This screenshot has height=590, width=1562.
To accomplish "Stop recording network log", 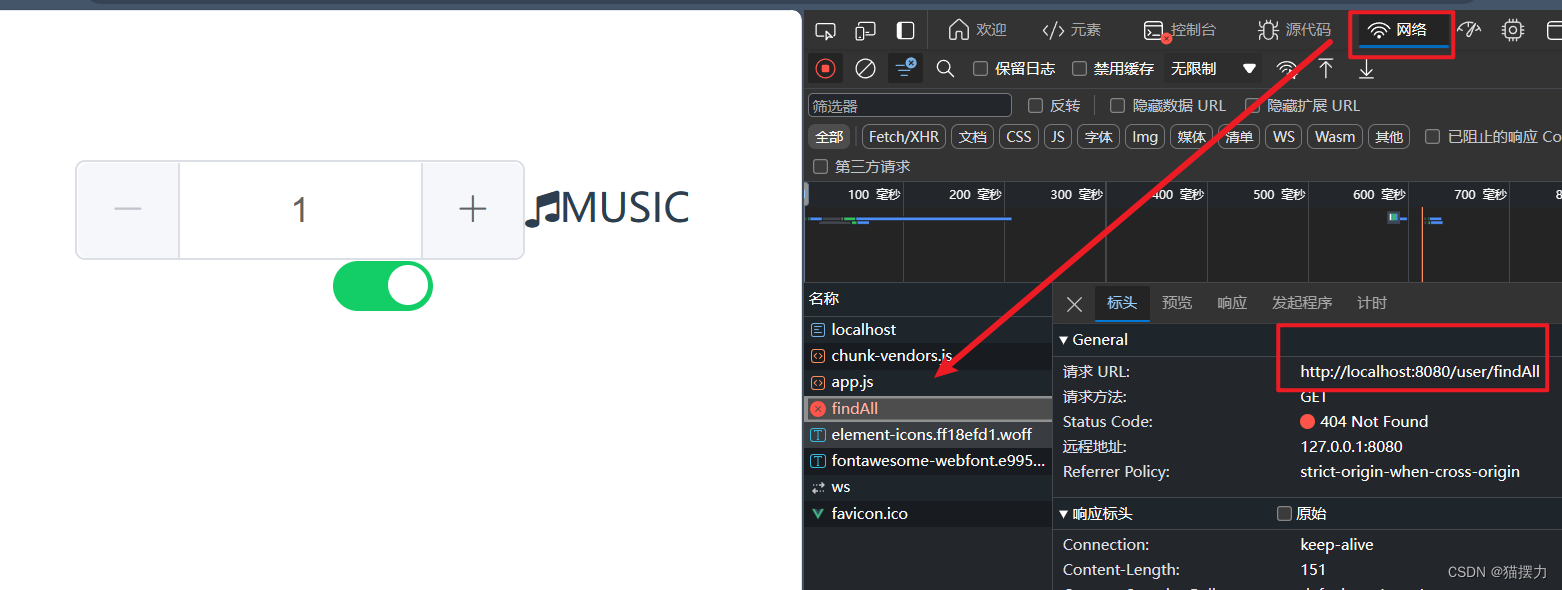I will (825, 68).
